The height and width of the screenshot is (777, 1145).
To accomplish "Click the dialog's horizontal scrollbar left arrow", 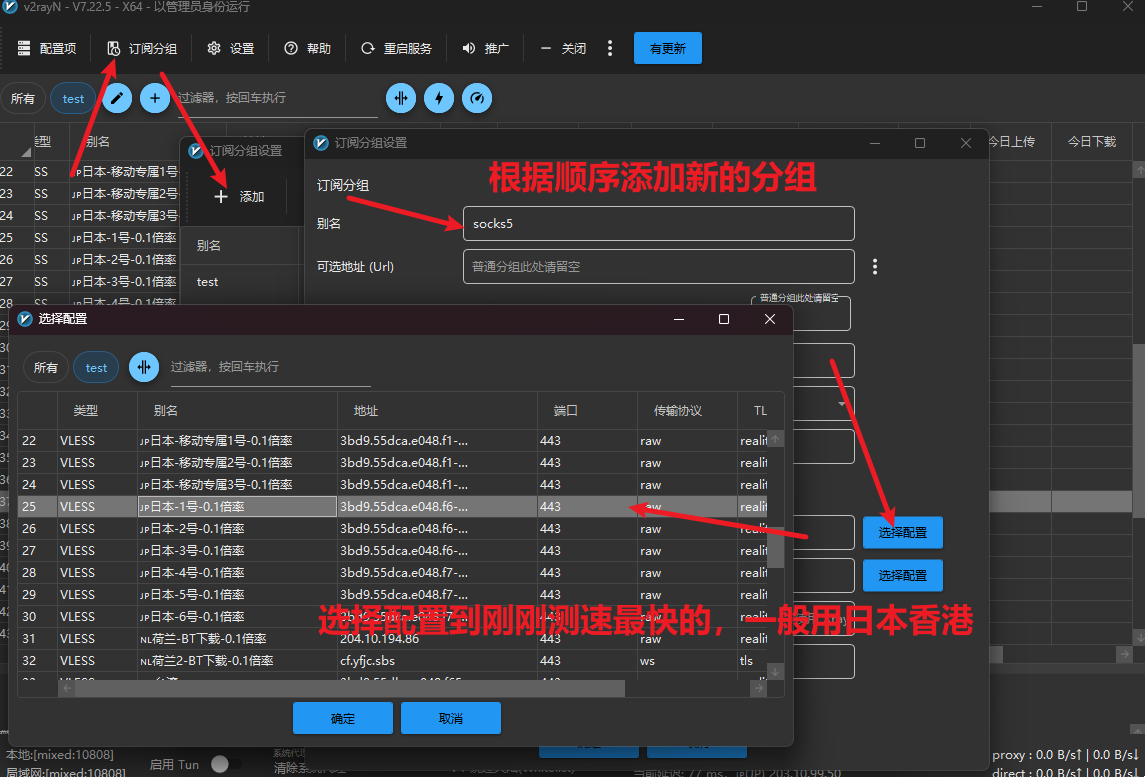I will 66,688.
